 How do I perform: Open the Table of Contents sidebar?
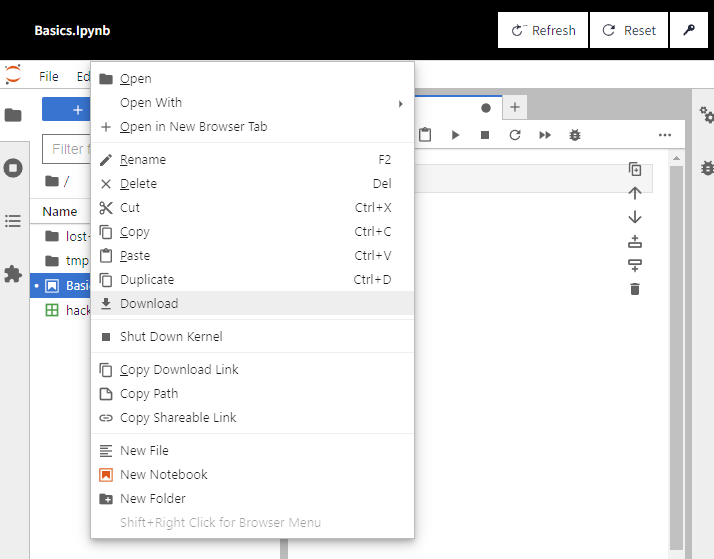tap(13, 221)
